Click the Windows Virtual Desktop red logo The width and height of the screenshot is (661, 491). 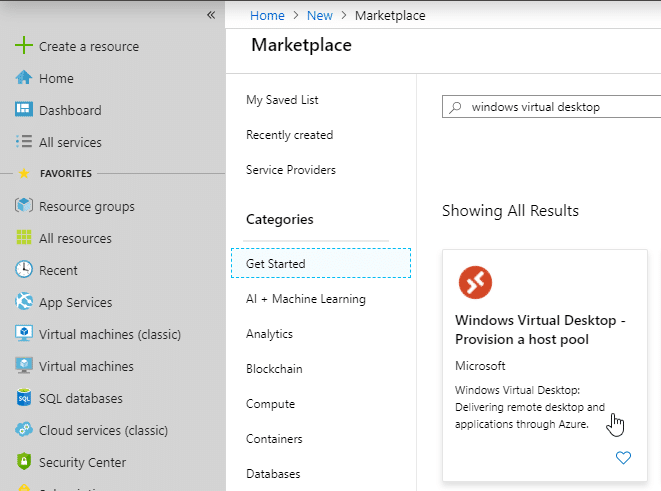475,282
